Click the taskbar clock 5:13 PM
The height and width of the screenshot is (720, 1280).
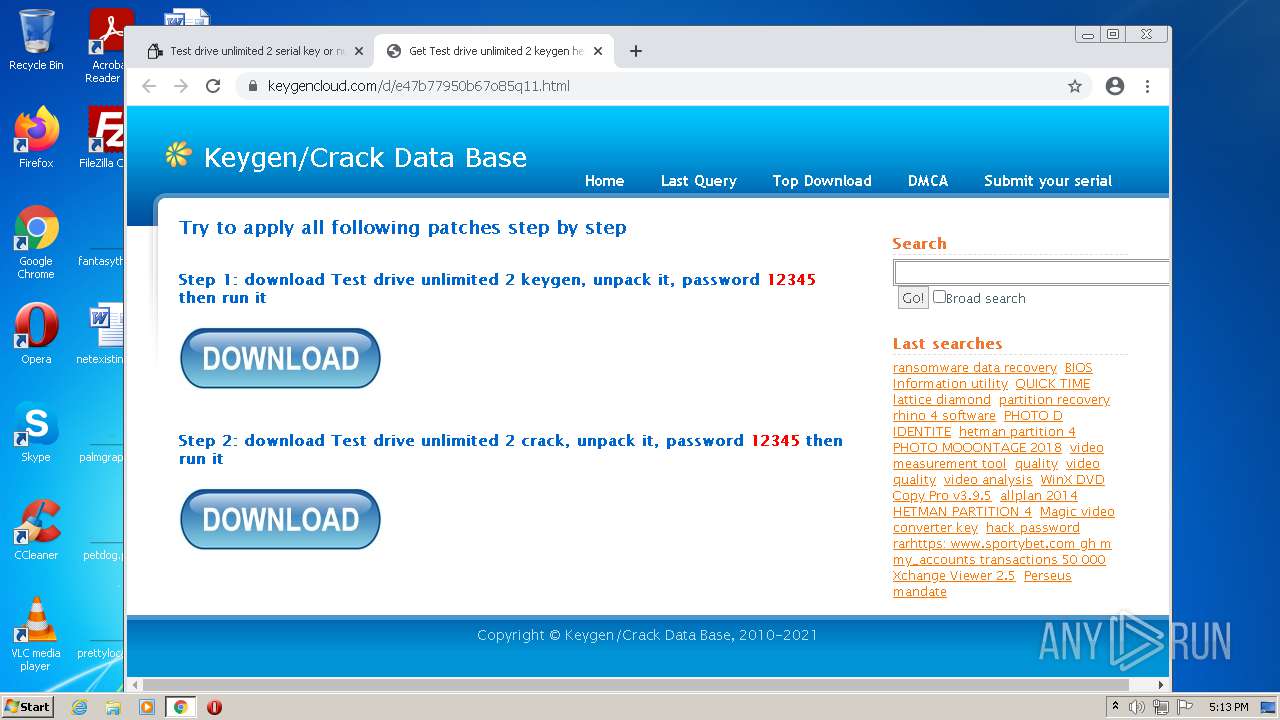click(1228, 707)
